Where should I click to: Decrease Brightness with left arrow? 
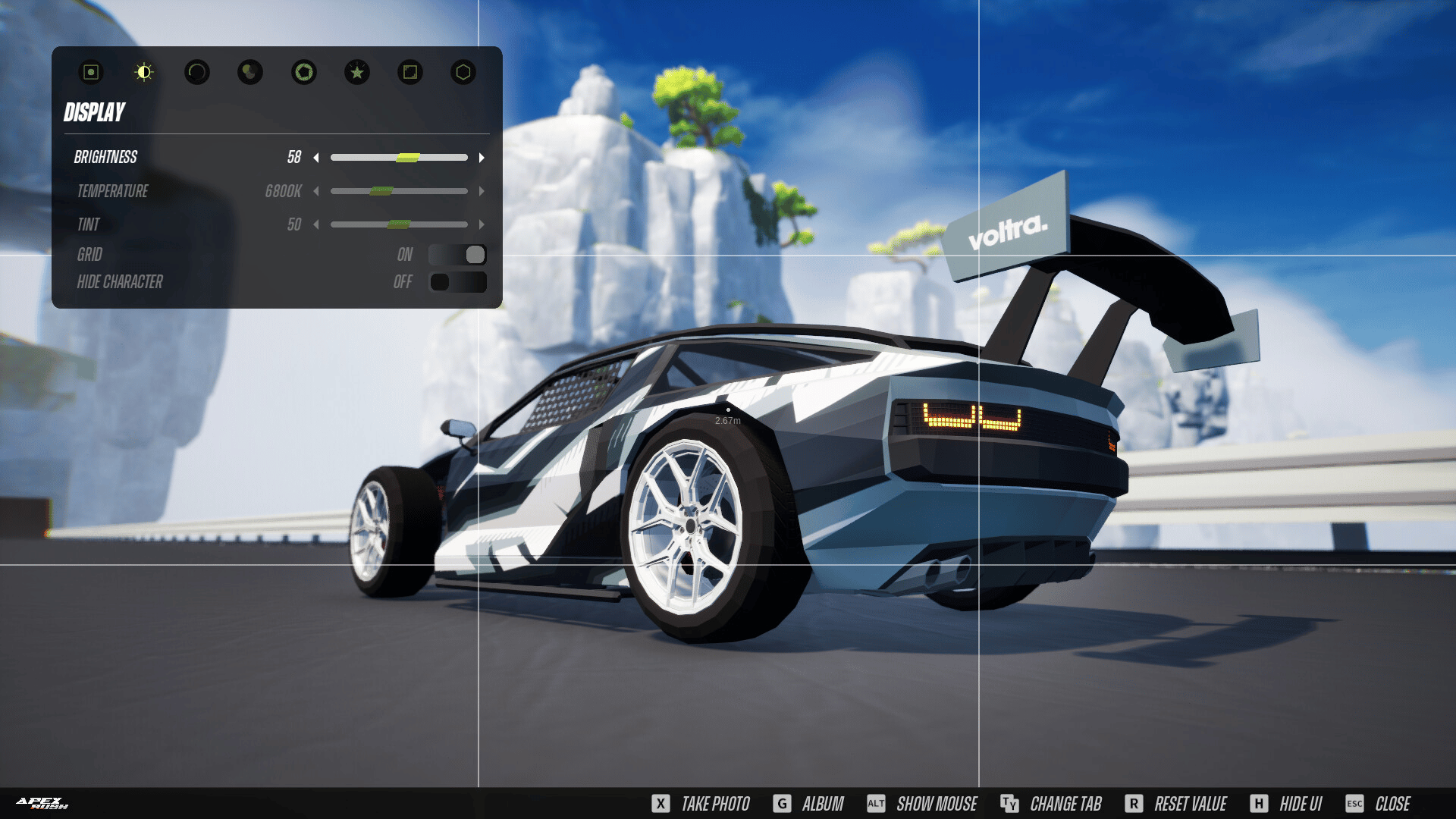(x=316, y=158)
